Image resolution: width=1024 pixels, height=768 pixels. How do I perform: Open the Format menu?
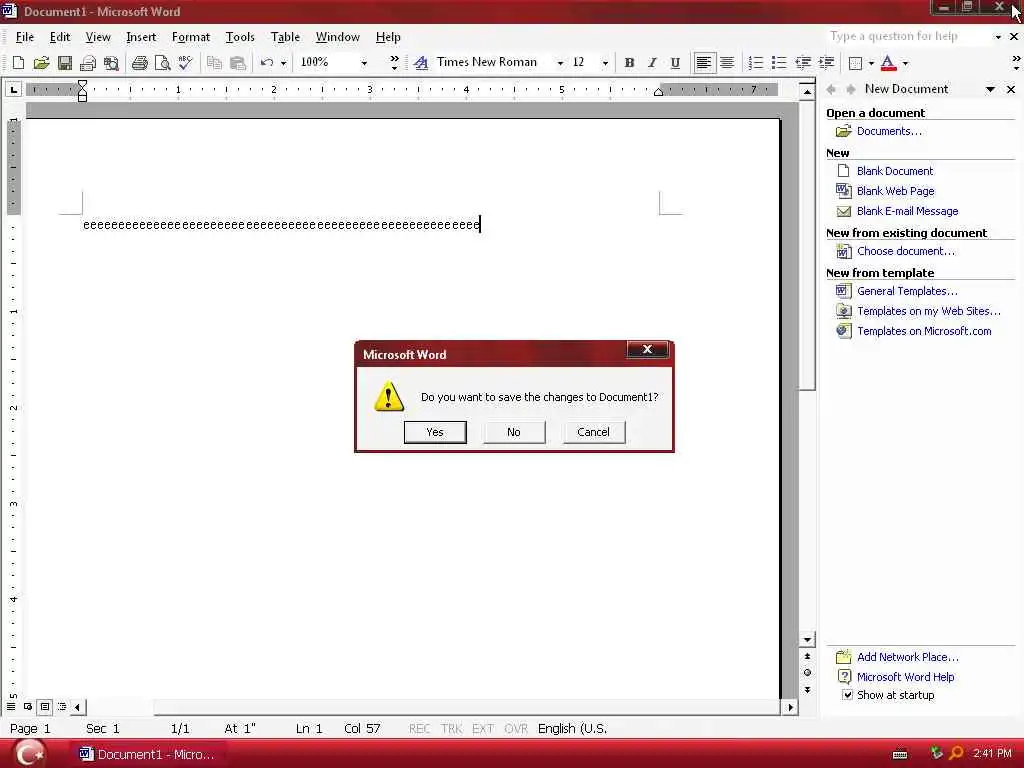[x=191, y=37]
